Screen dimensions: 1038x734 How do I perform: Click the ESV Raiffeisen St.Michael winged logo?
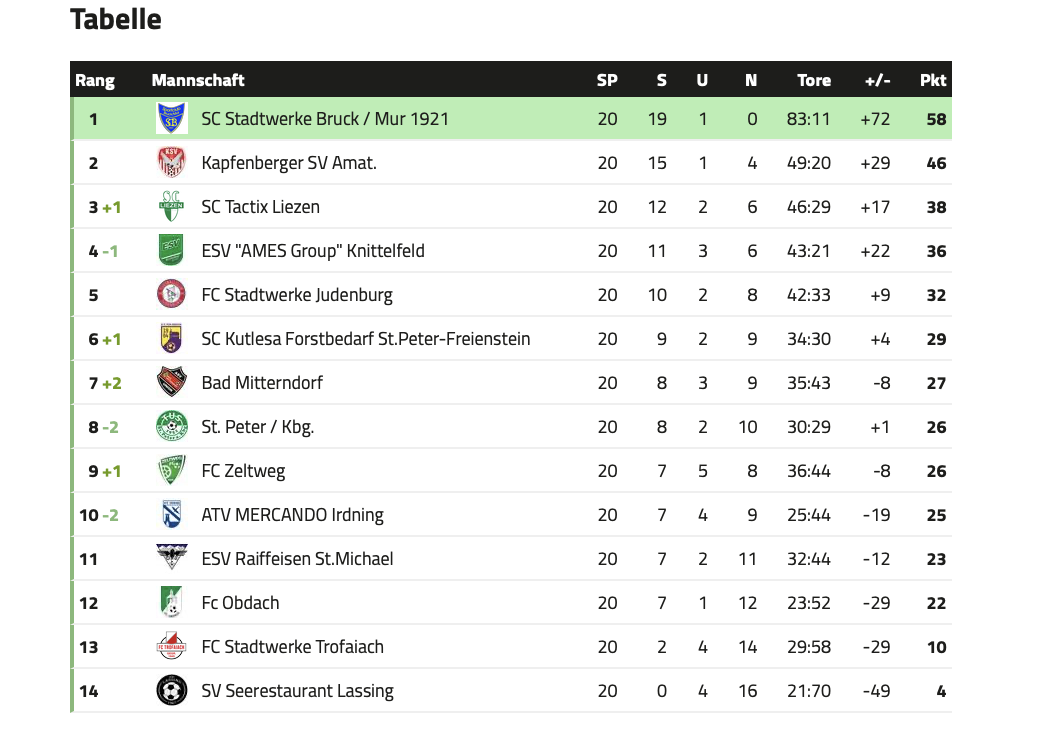coord(171,558)
